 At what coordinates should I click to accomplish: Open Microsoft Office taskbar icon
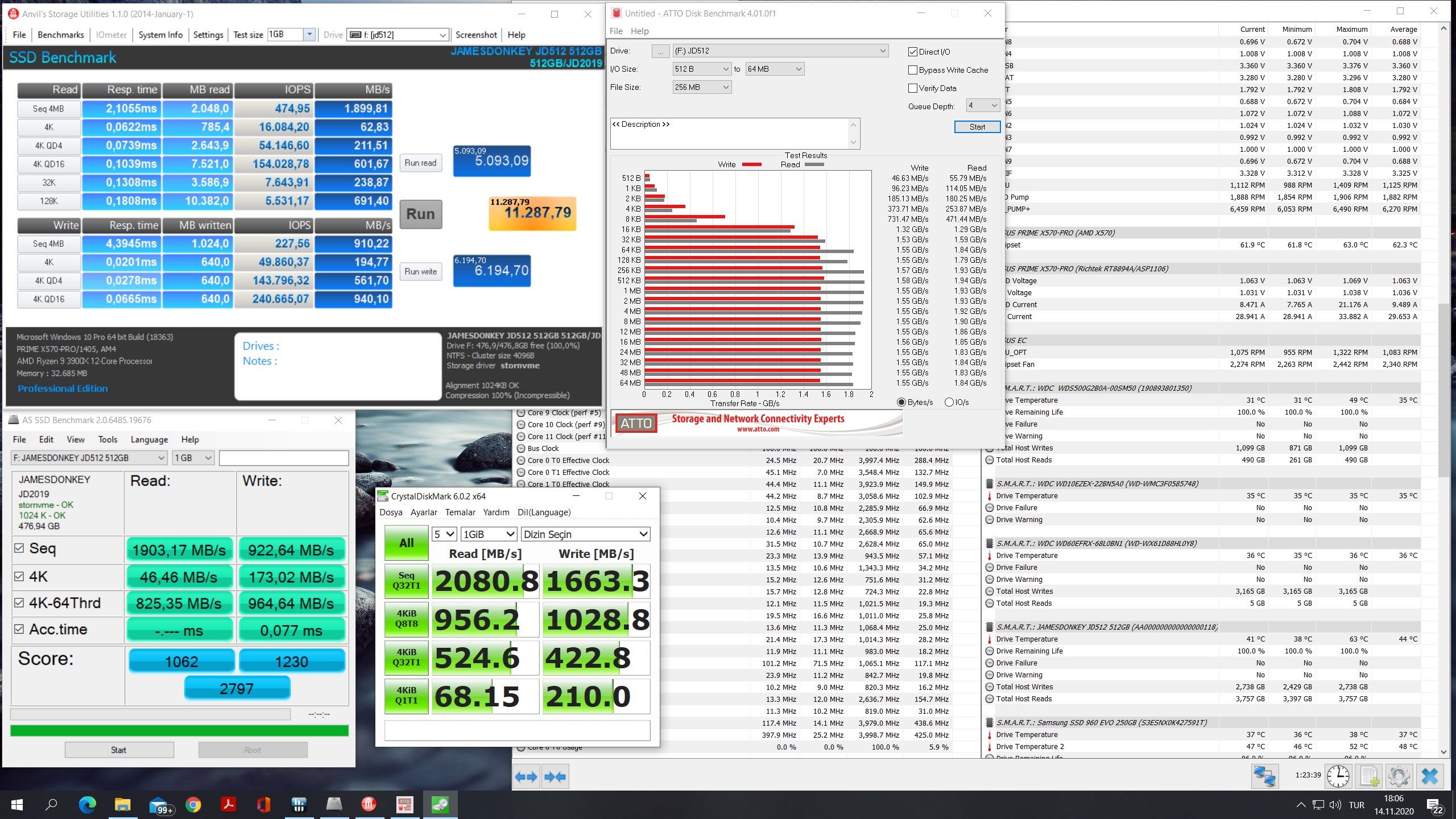click(x=263, y=805)
